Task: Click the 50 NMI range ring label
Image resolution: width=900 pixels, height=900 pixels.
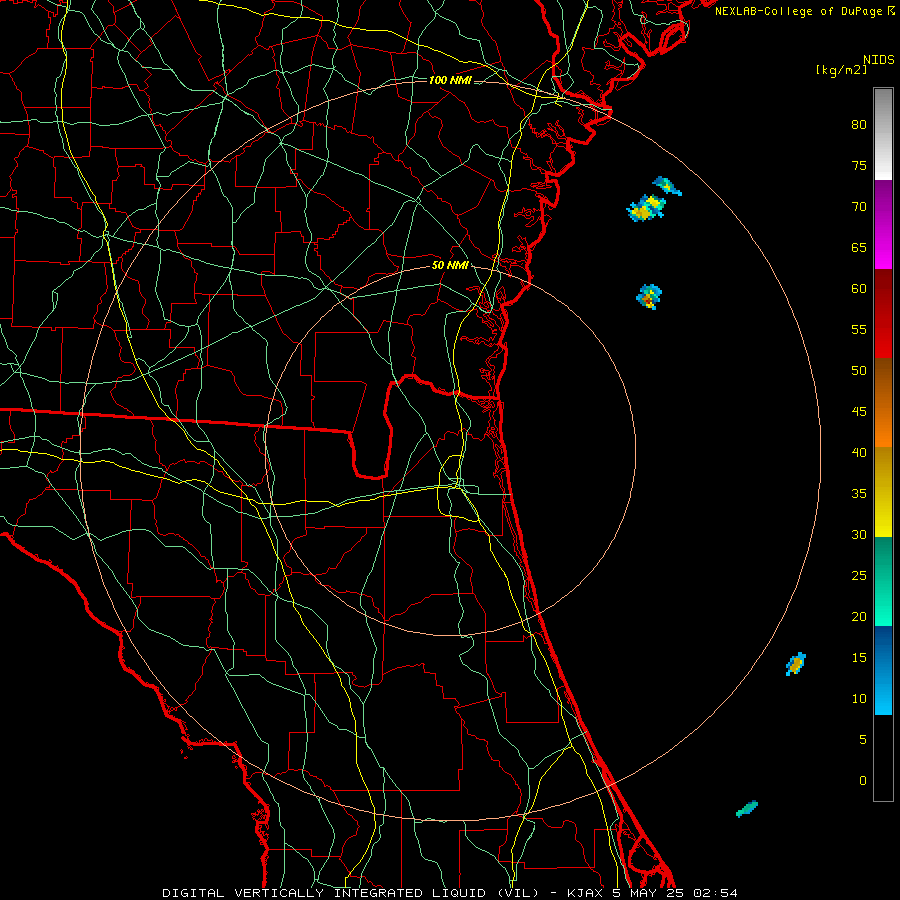Action: pos(450,265)
